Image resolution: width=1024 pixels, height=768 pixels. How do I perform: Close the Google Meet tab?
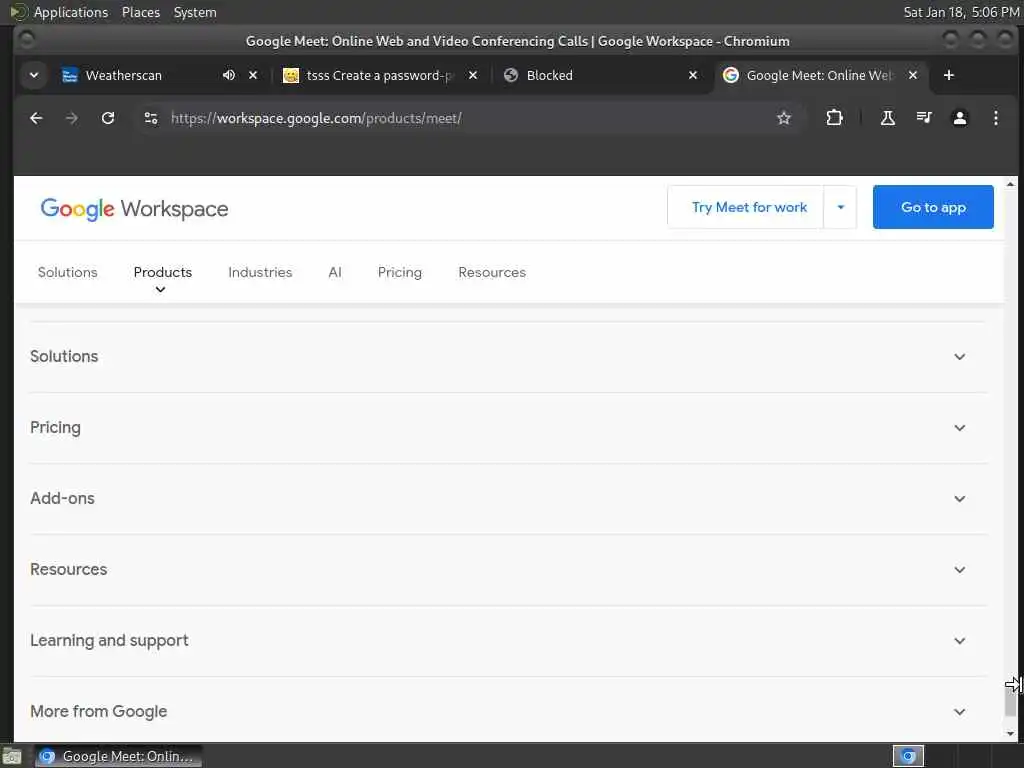click(913, 75)
